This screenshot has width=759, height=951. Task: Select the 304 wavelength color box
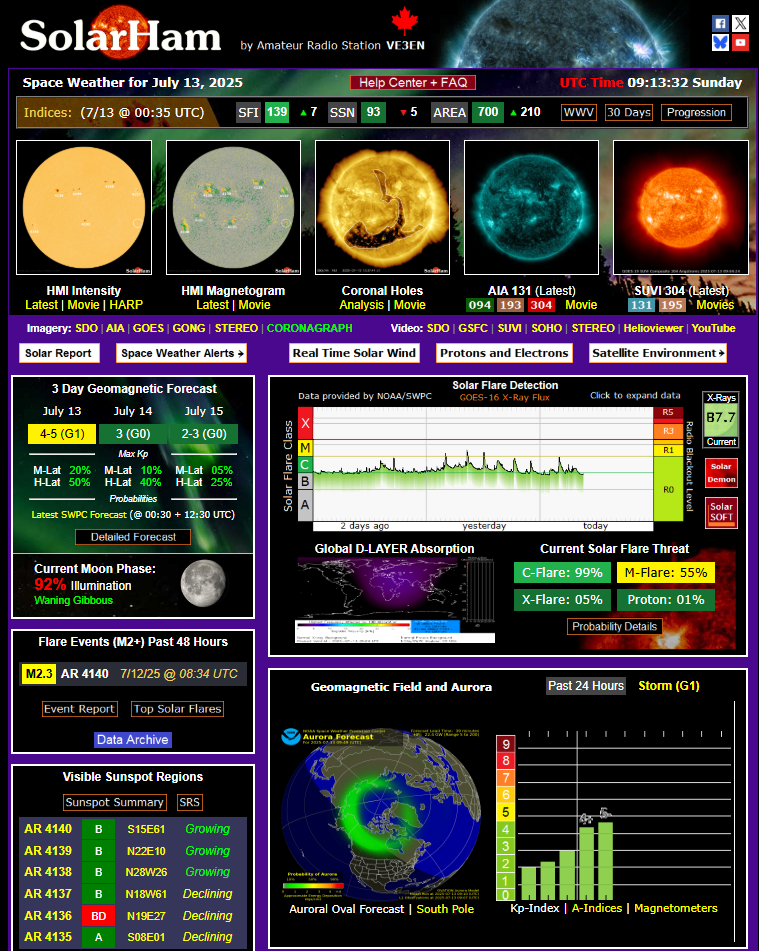541,305
